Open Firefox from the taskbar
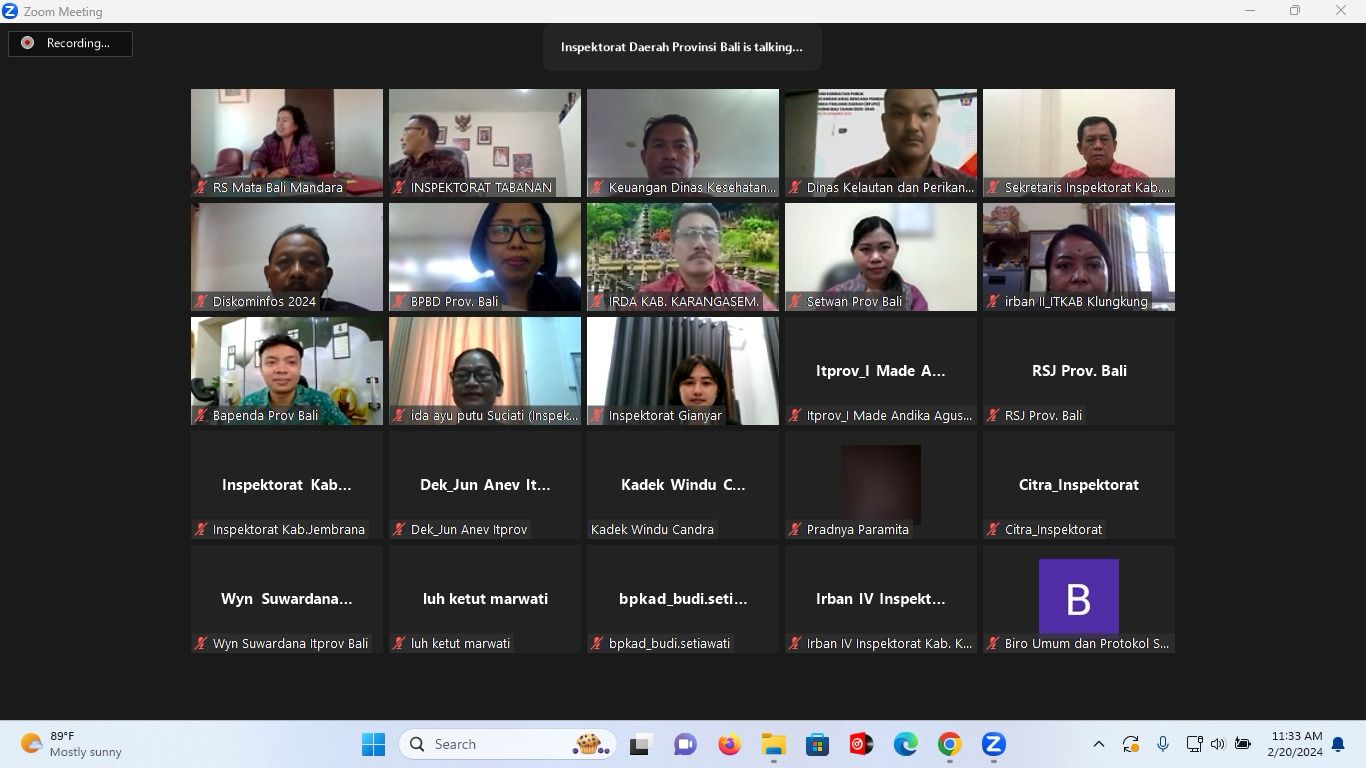Image resolution: width=1366 pixels, height=768 pixels. [x=729, y=744]
